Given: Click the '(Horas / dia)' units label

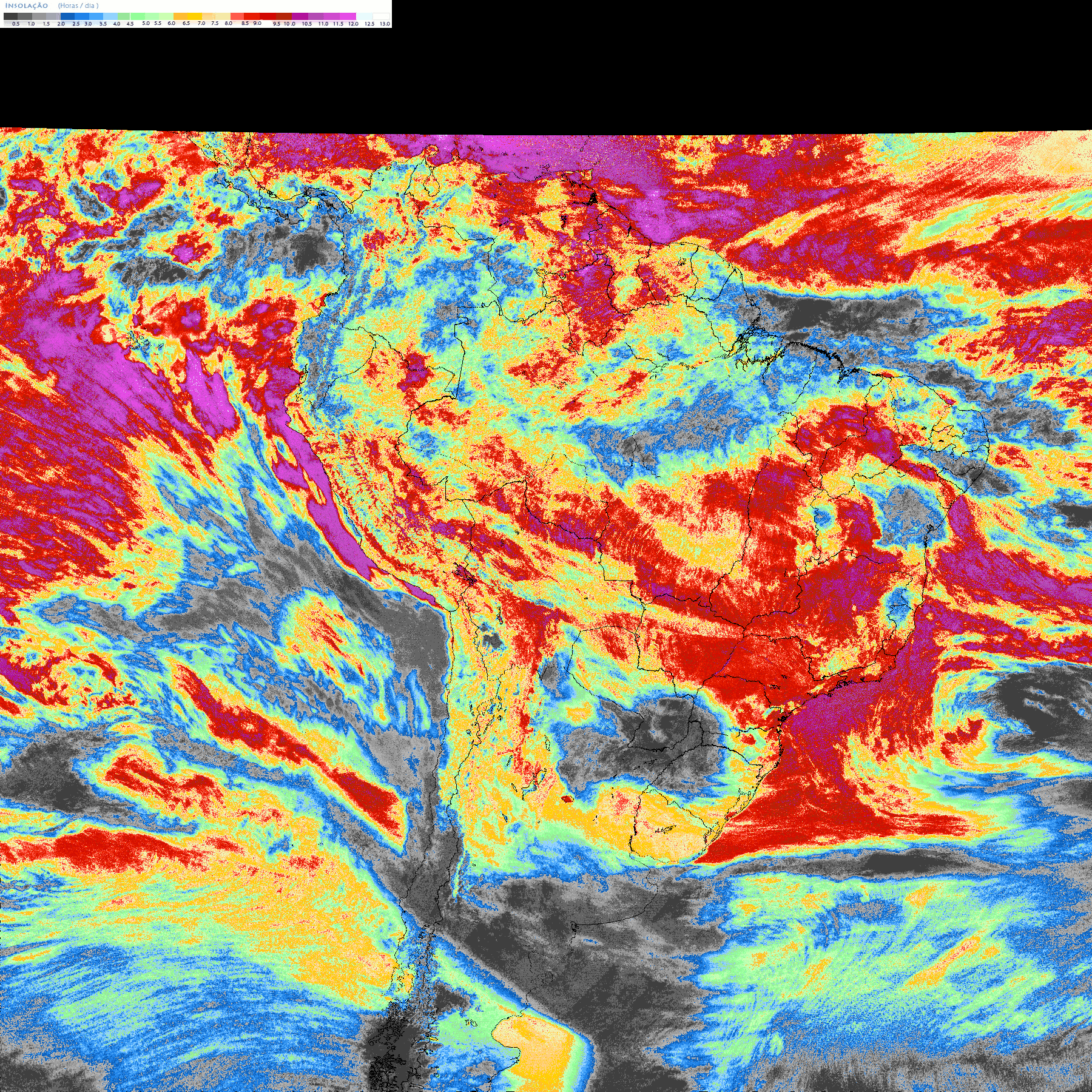Looking at the screenshot, I should tap(78, 5).
